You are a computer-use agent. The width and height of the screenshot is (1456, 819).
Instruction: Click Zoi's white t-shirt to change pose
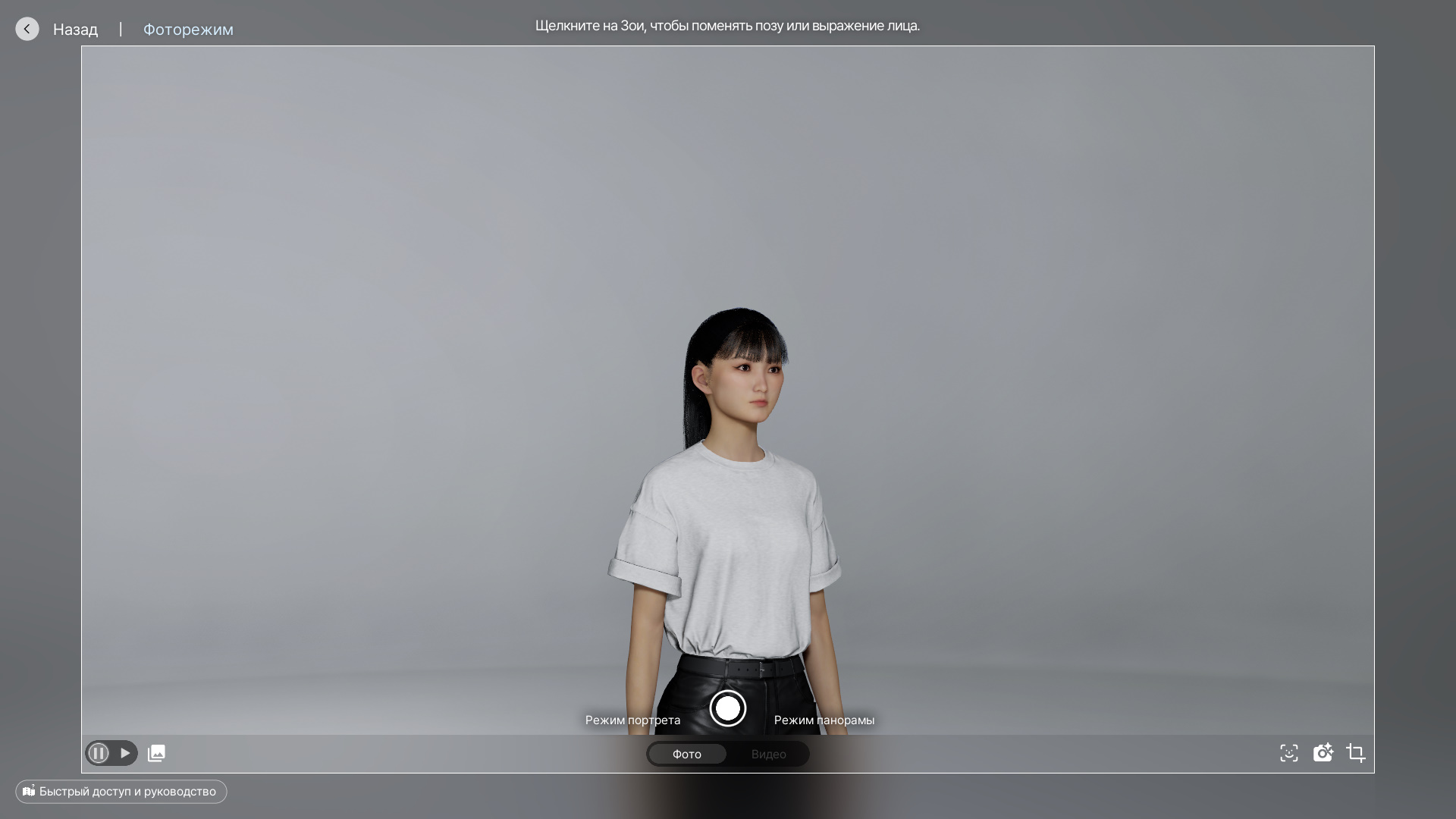pyautogui.click(x=728, y=546)
